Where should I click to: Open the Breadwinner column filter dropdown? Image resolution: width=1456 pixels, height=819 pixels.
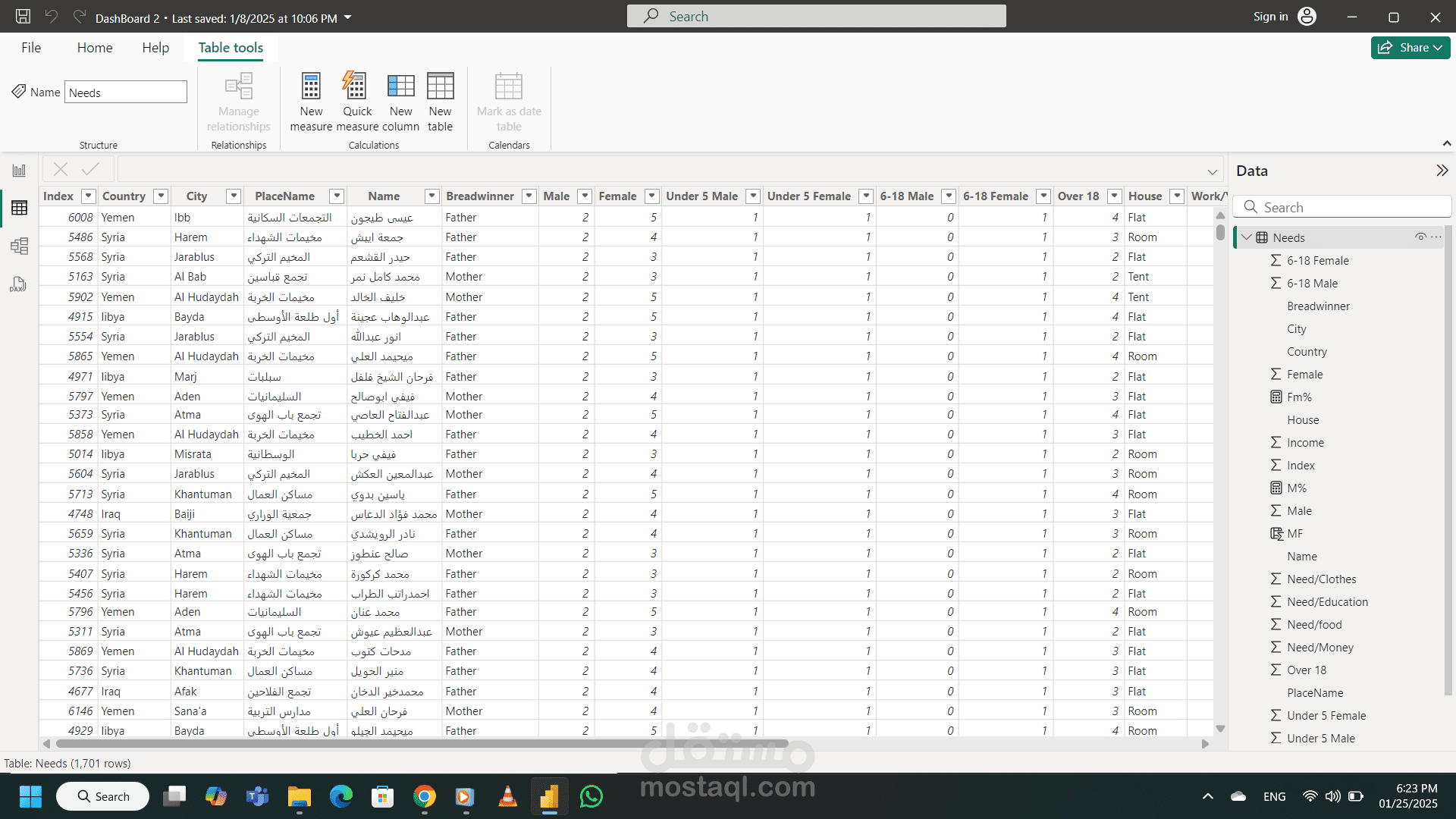tap(529, 196)
